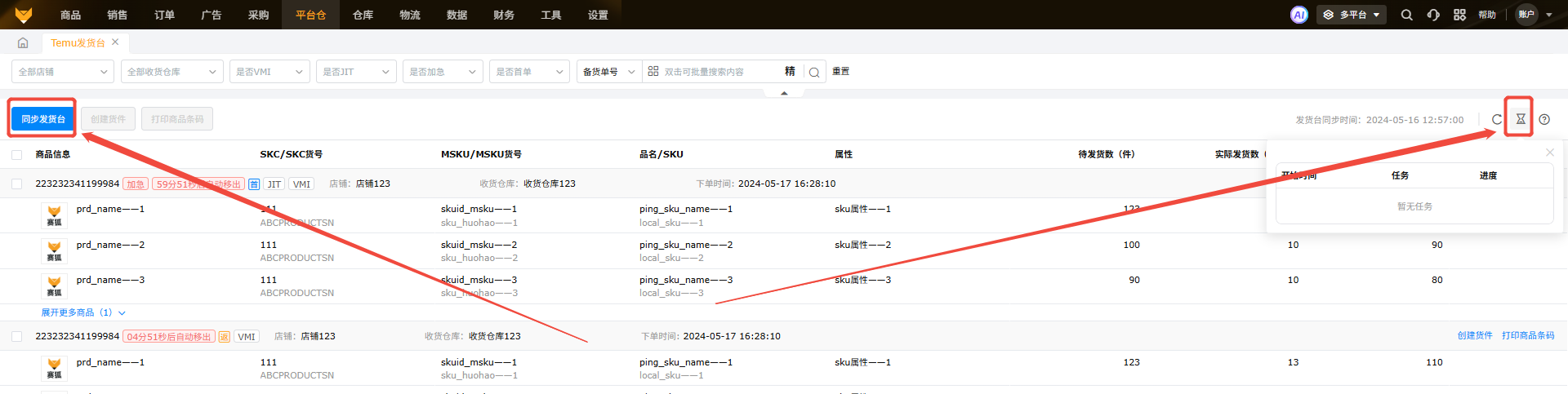Open 是否VMI filter dropdown
The height and width of the screenshot is (394, 1568).
click(x=269, y=72)
